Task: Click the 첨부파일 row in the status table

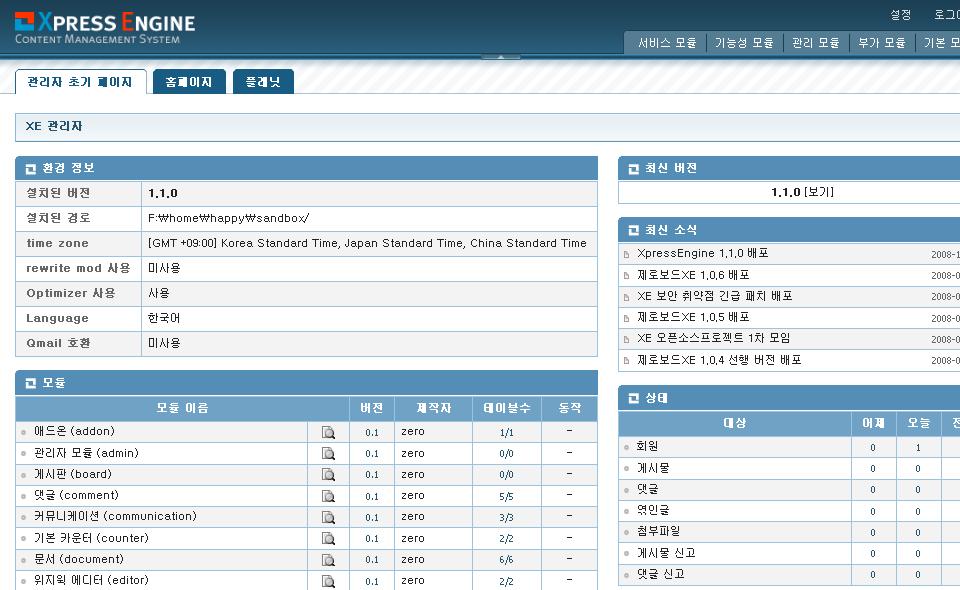Action: pyautogui.click(x=789, y=532)
